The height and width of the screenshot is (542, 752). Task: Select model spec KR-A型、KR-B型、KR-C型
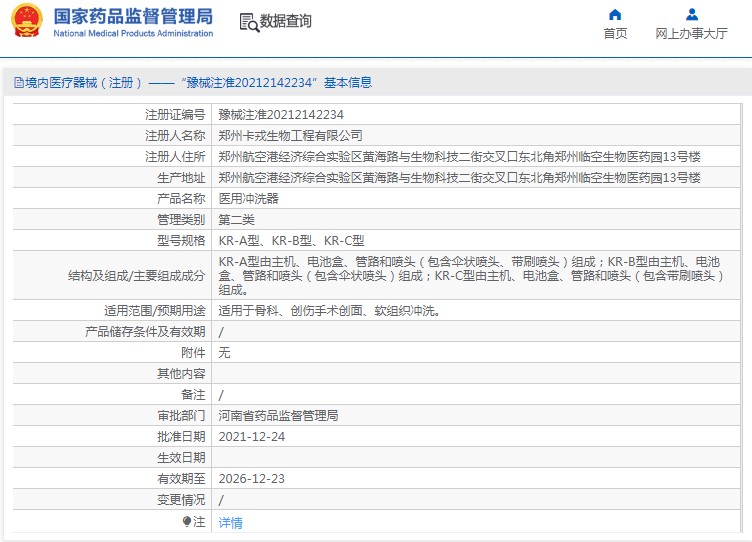pyautogui.click(x=291, y=241)
